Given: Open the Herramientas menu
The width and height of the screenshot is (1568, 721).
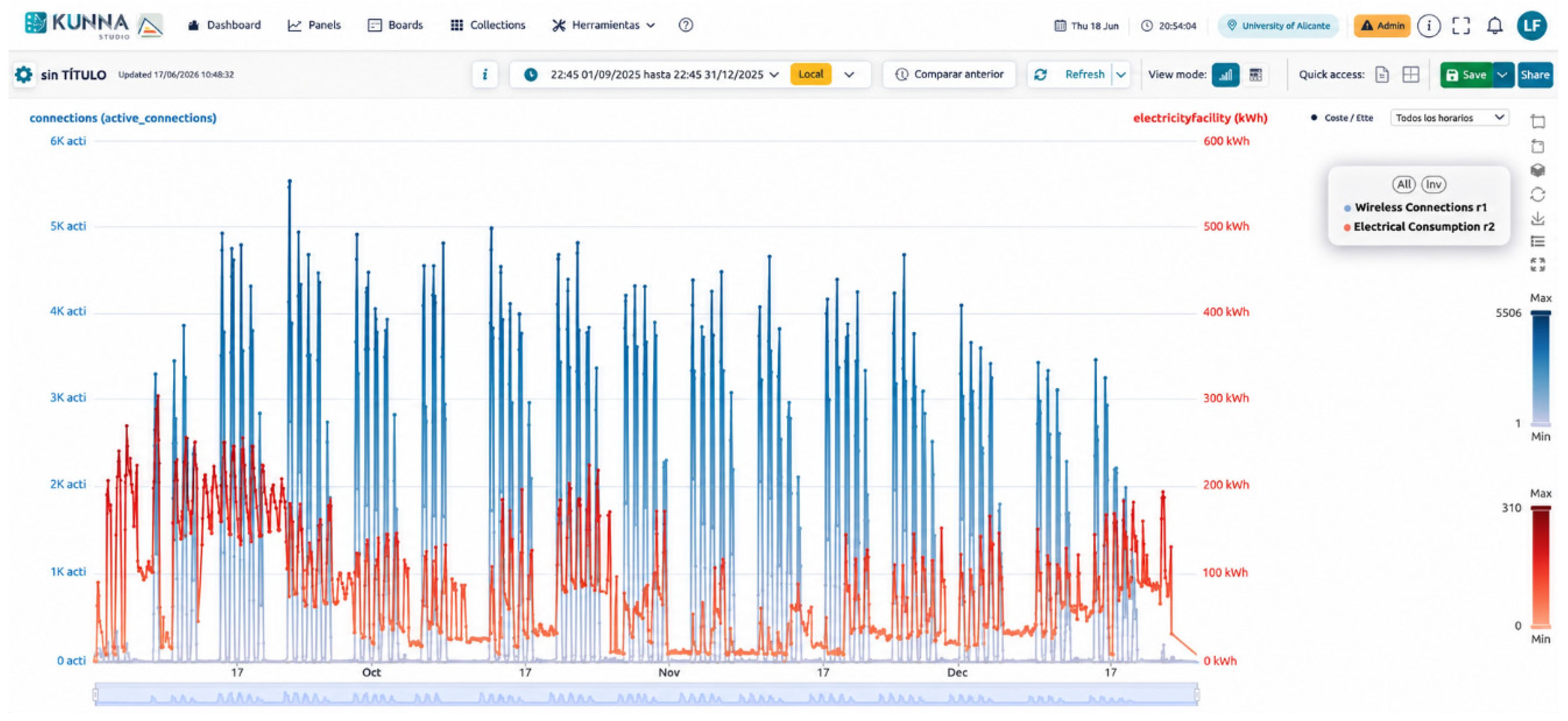Looking at the screenshot, I should pyautogui.click(x=603, y=25).
